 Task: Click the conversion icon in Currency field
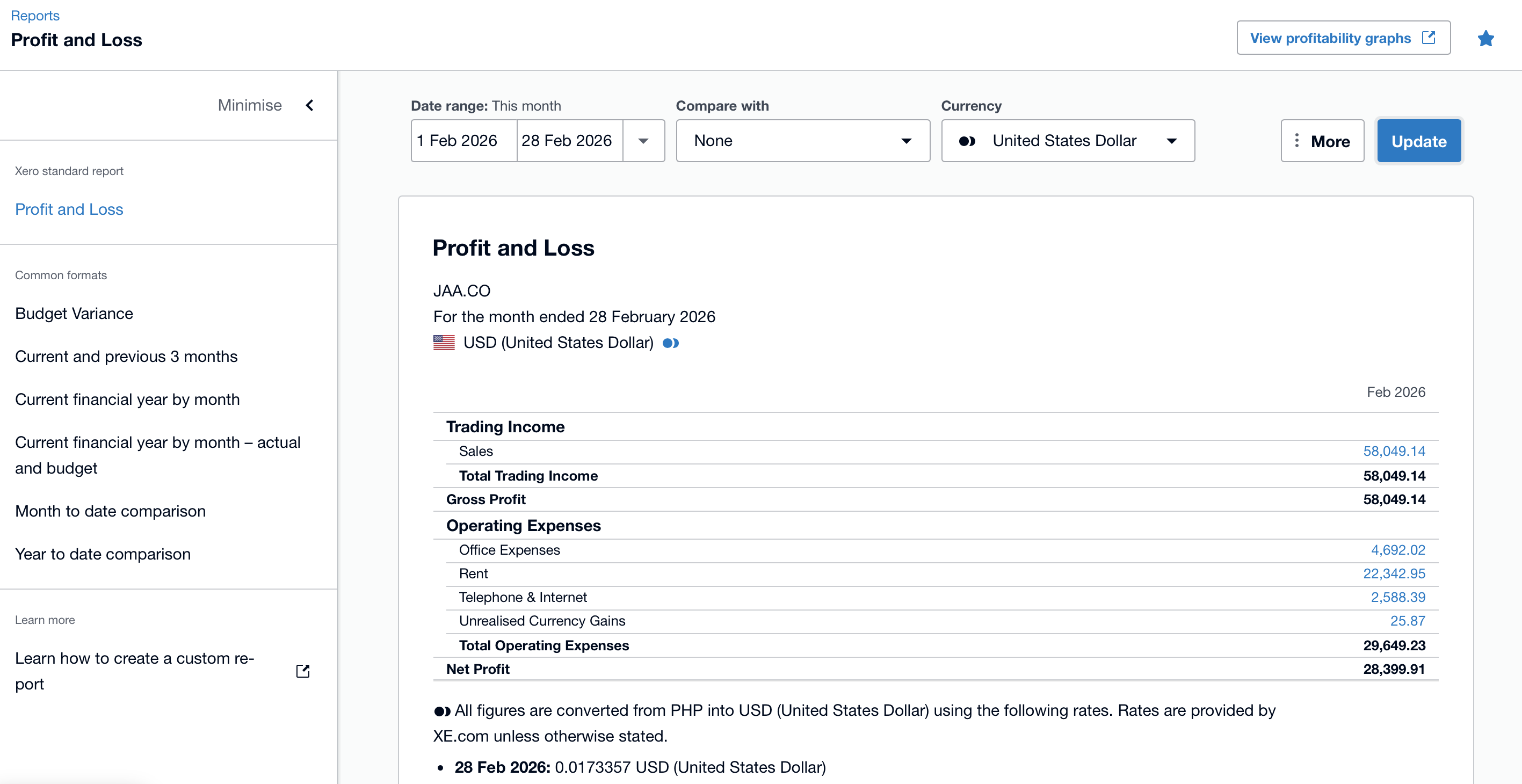click(x=967, y=141)
